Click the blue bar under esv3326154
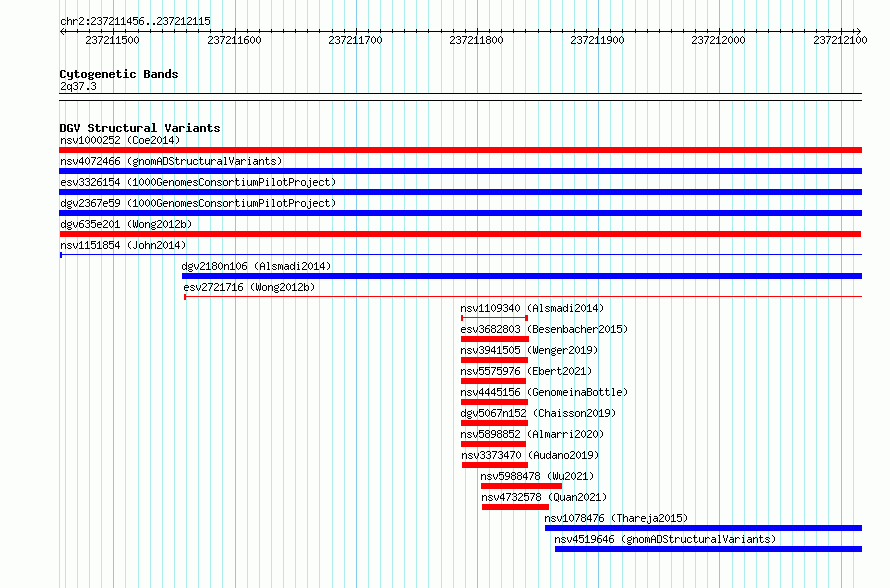This screenshot has height=588, width=890. [460, 192]
